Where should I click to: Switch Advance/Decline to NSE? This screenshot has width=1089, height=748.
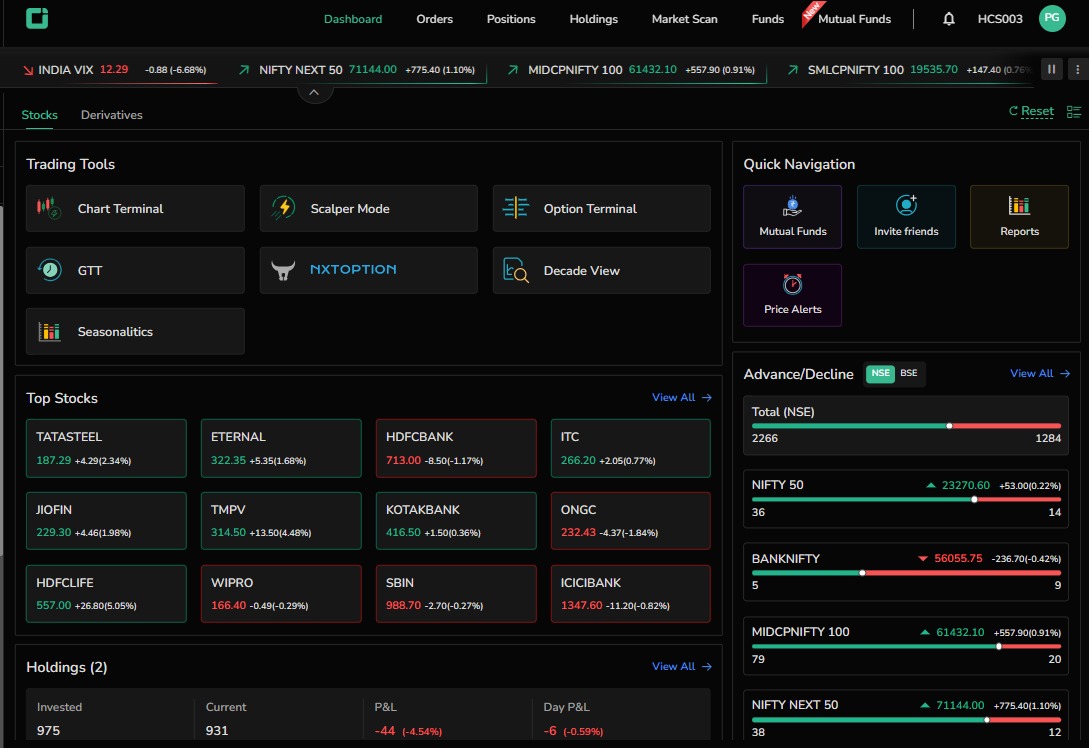click(880, 373)
